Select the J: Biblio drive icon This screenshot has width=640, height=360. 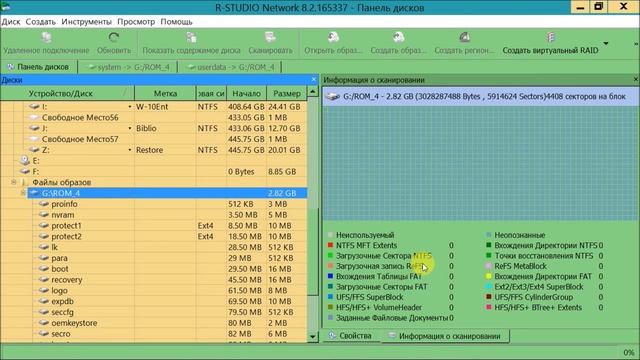(x=34, y=128)
